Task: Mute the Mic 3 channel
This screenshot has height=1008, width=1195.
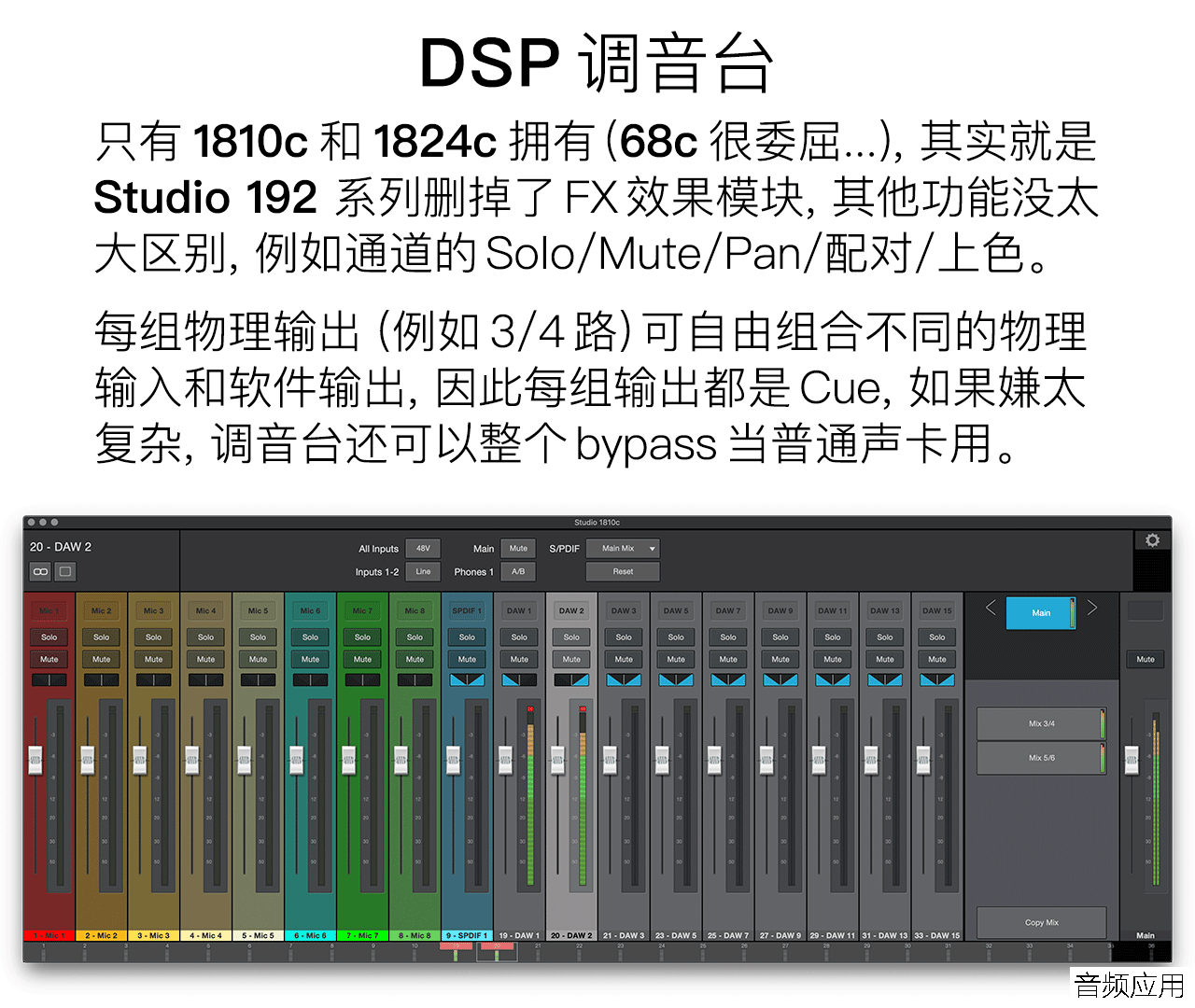Action: coord(154,659)
